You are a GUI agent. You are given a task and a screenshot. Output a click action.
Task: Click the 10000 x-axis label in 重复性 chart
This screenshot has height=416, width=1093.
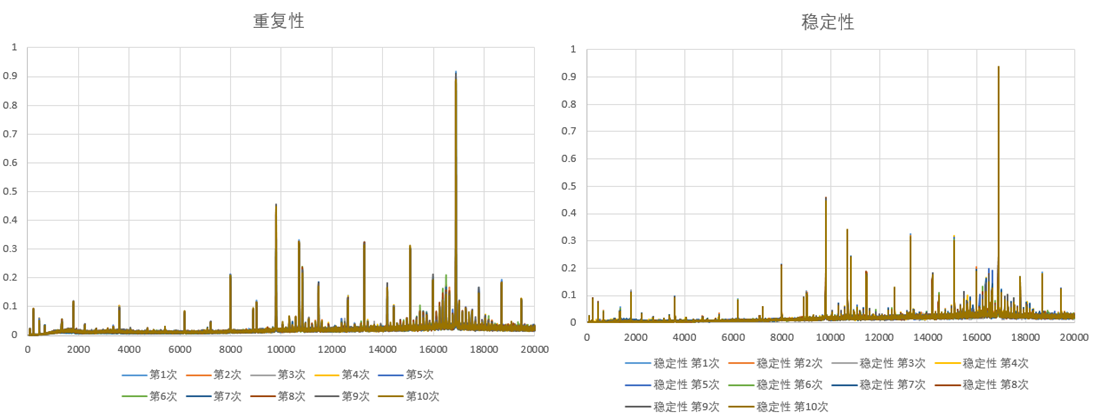click(281, 350)
